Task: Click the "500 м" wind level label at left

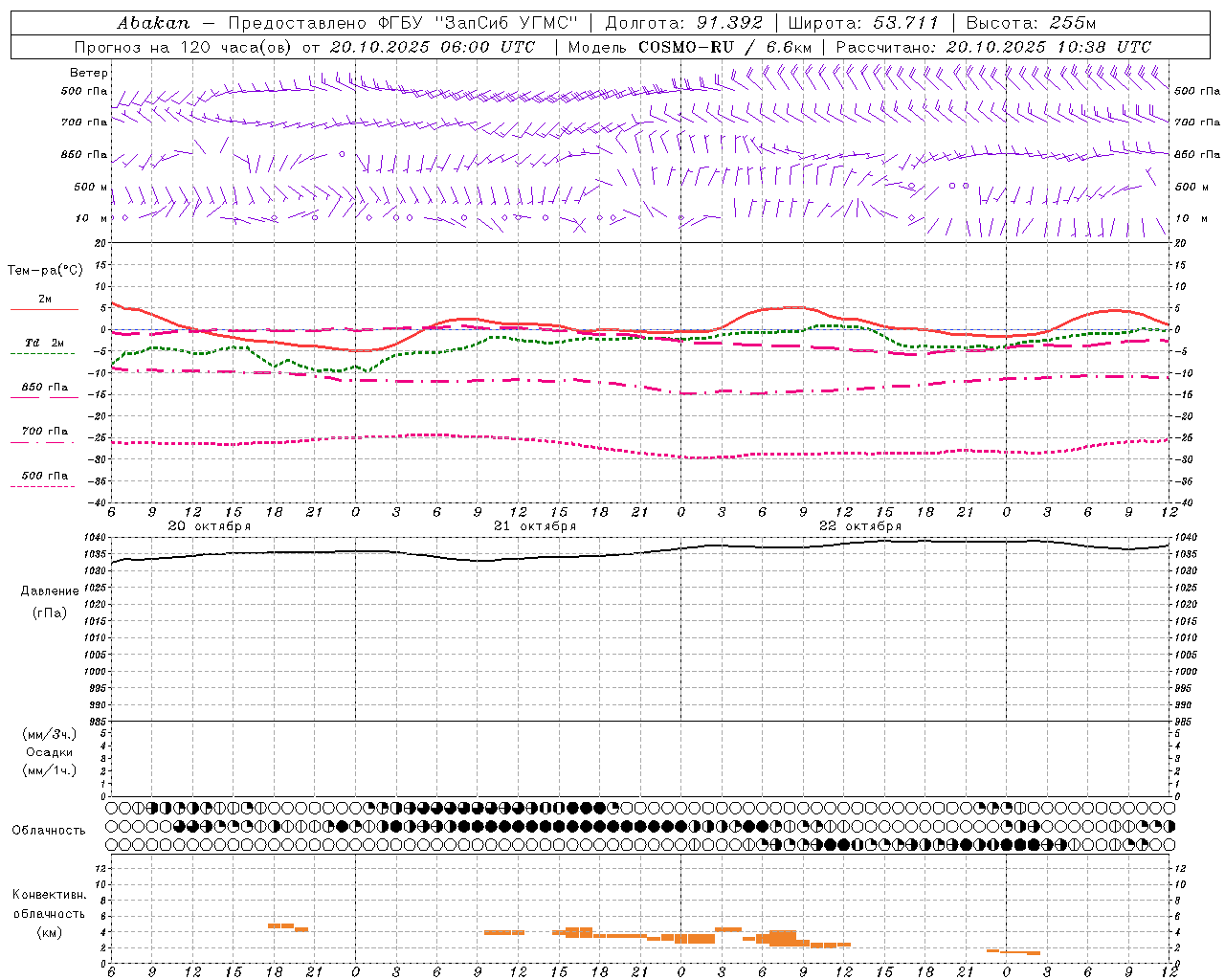Action: (x=91, y=187)
